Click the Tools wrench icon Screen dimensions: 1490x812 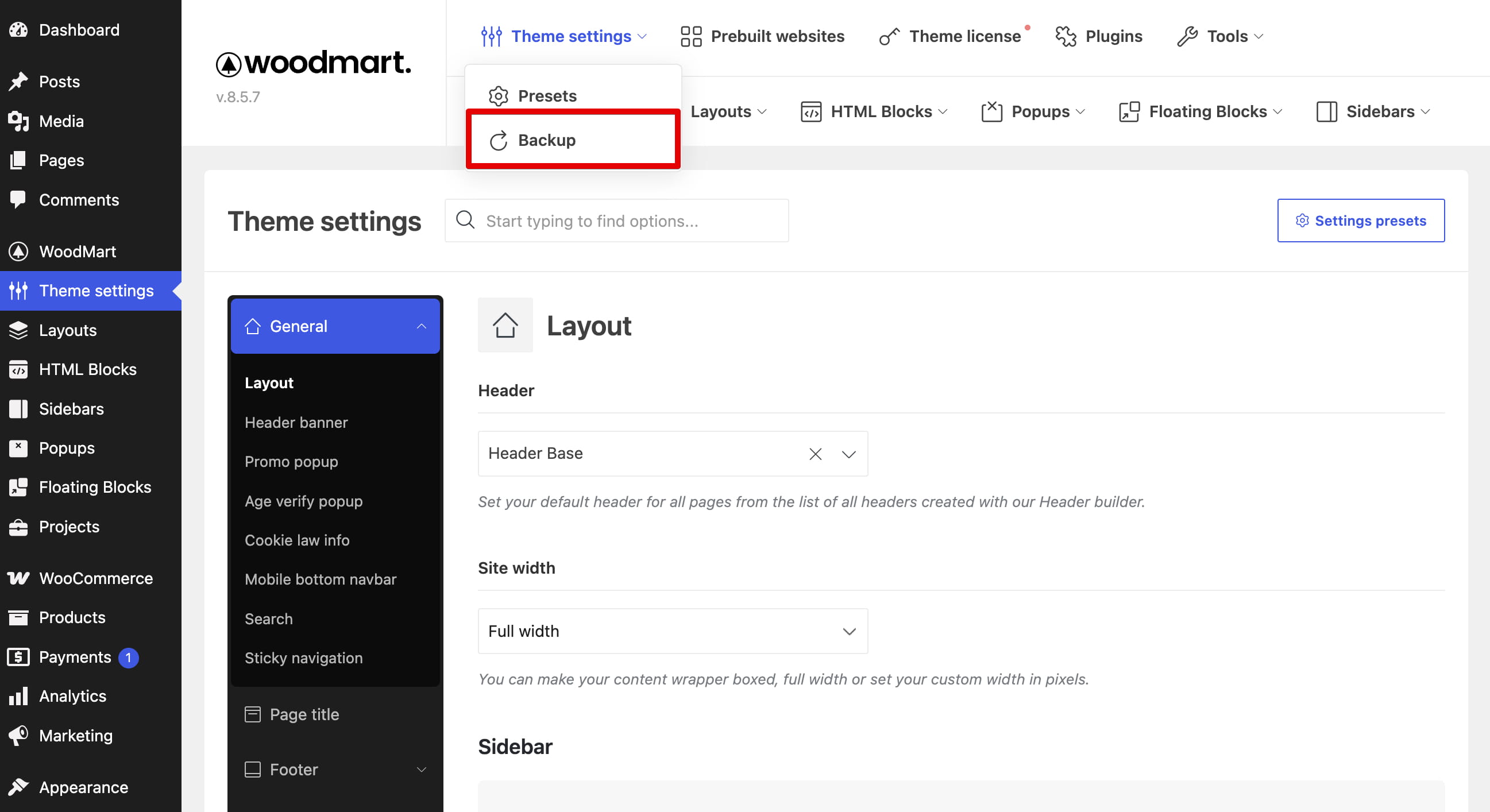pyautogui.click(x=1187, y=36)
